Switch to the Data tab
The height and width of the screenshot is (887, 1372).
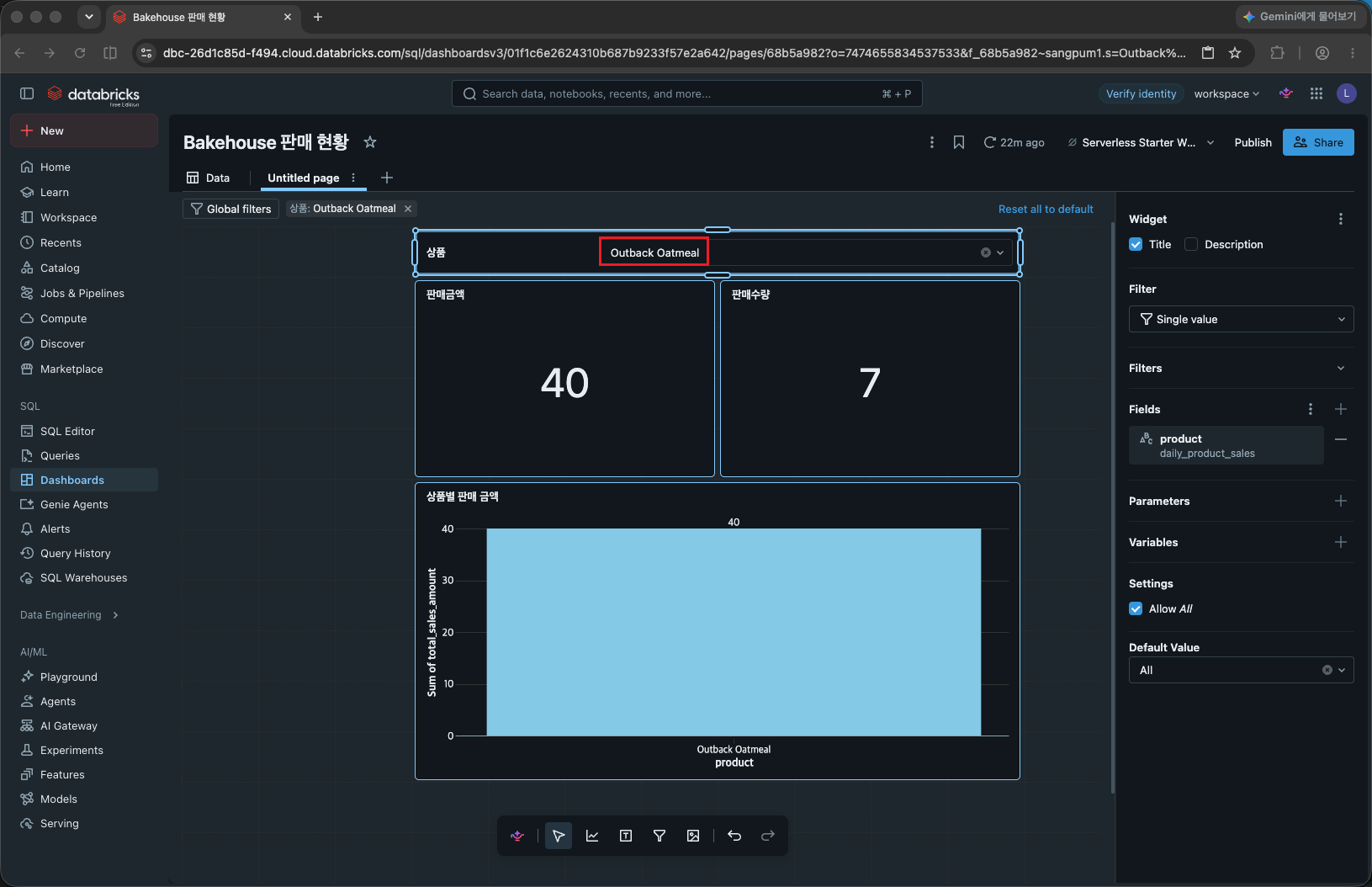point(208,178)
